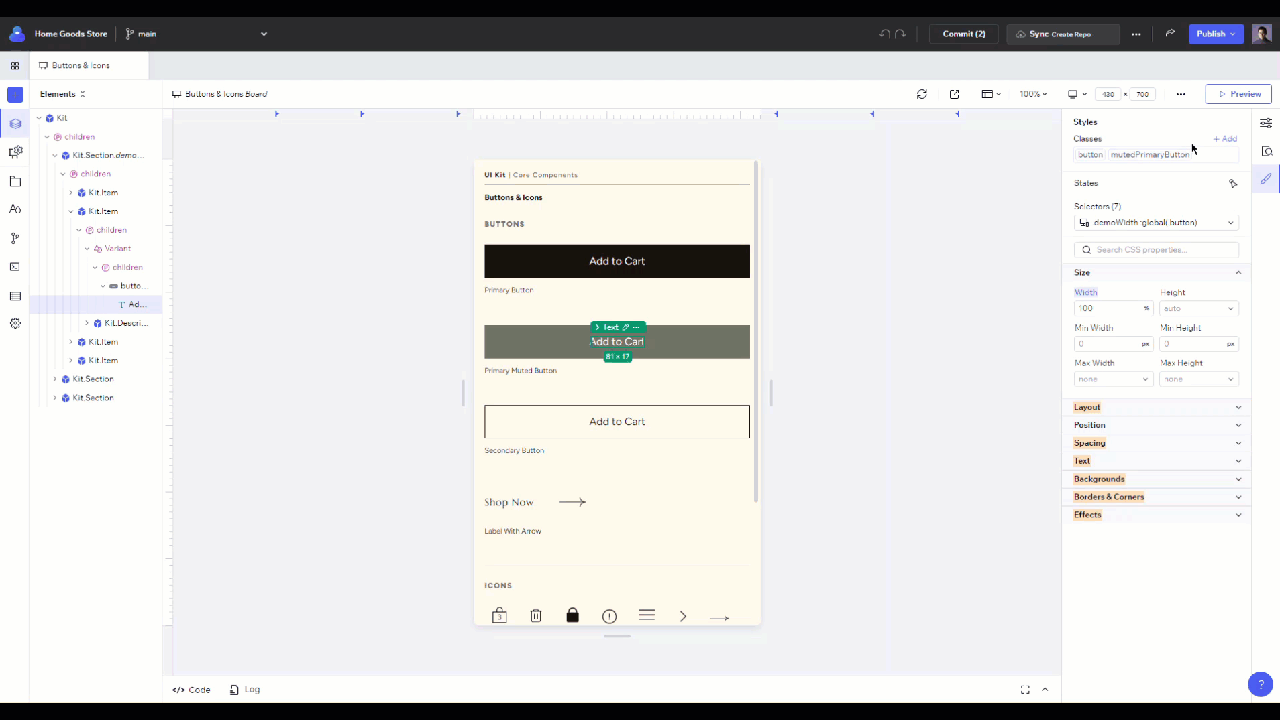
Task: Collapse the Size section
Action: 1238,273
